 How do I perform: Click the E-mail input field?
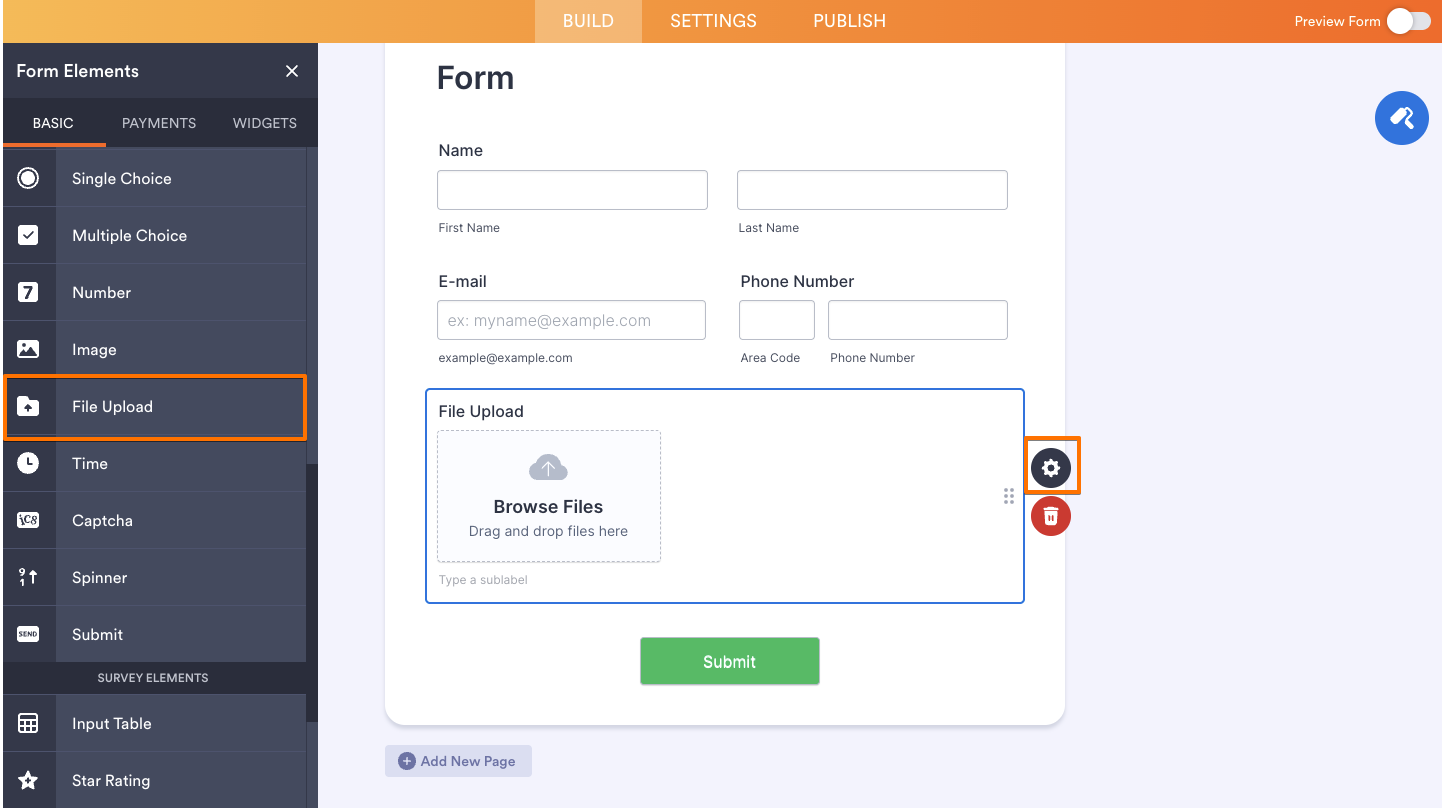[571, 319]
